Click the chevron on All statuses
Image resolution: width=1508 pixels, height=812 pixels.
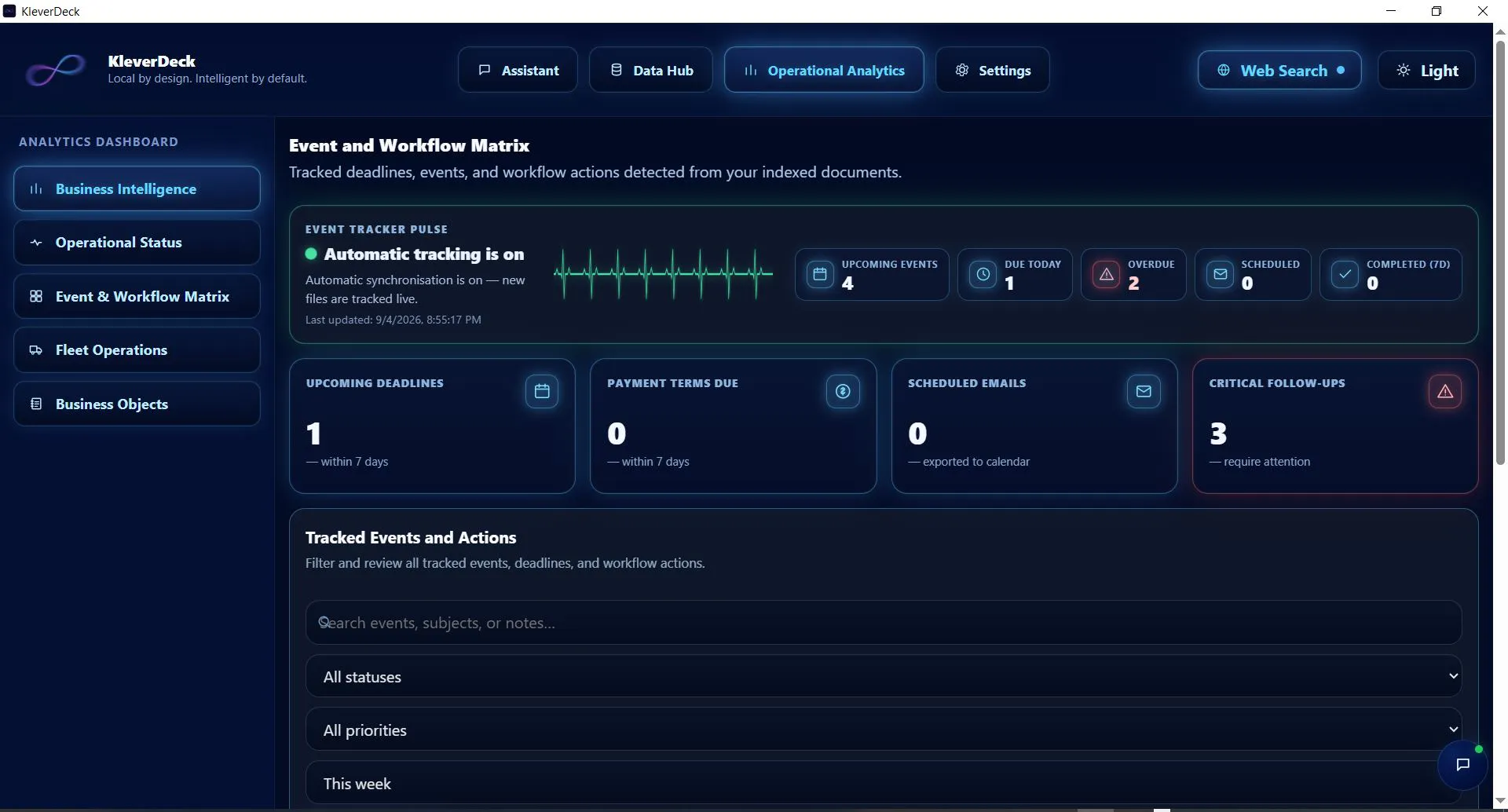pos(1453,676)
